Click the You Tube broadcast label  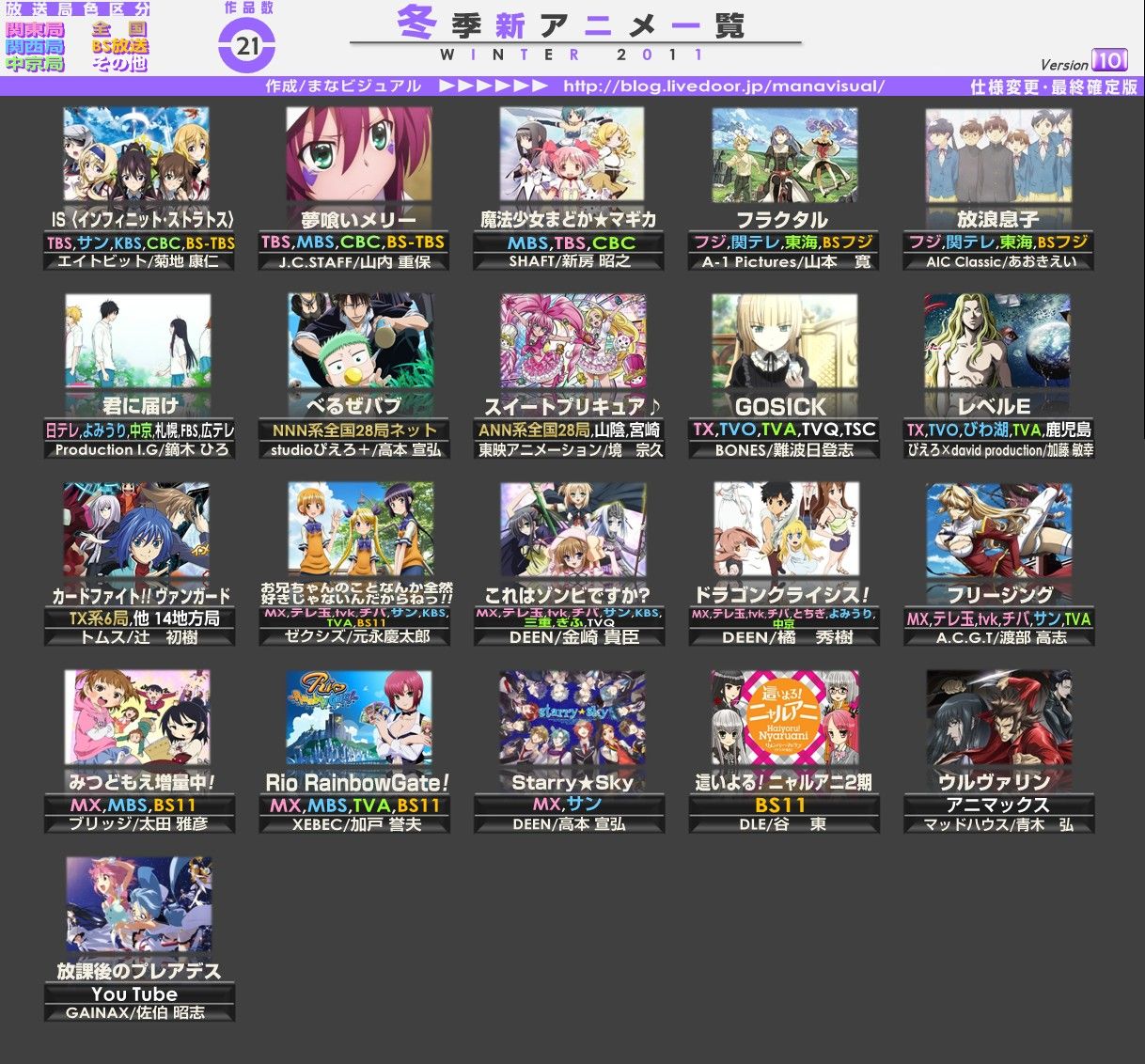(134, 994)
